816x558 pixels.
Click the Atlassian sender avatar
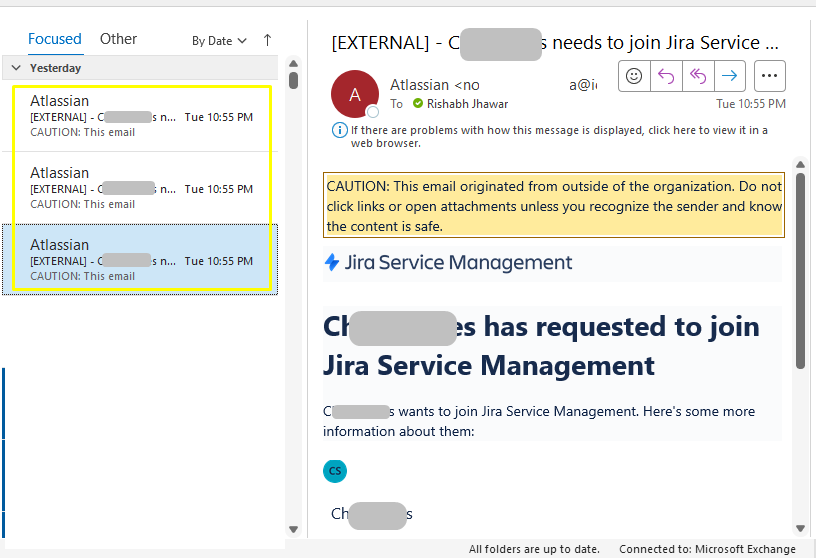click(355, 94)
